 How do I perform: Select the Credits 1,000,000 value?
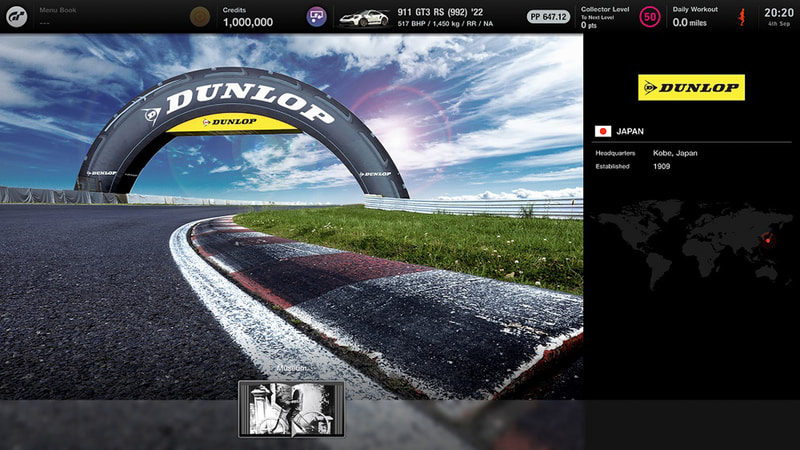247,22
